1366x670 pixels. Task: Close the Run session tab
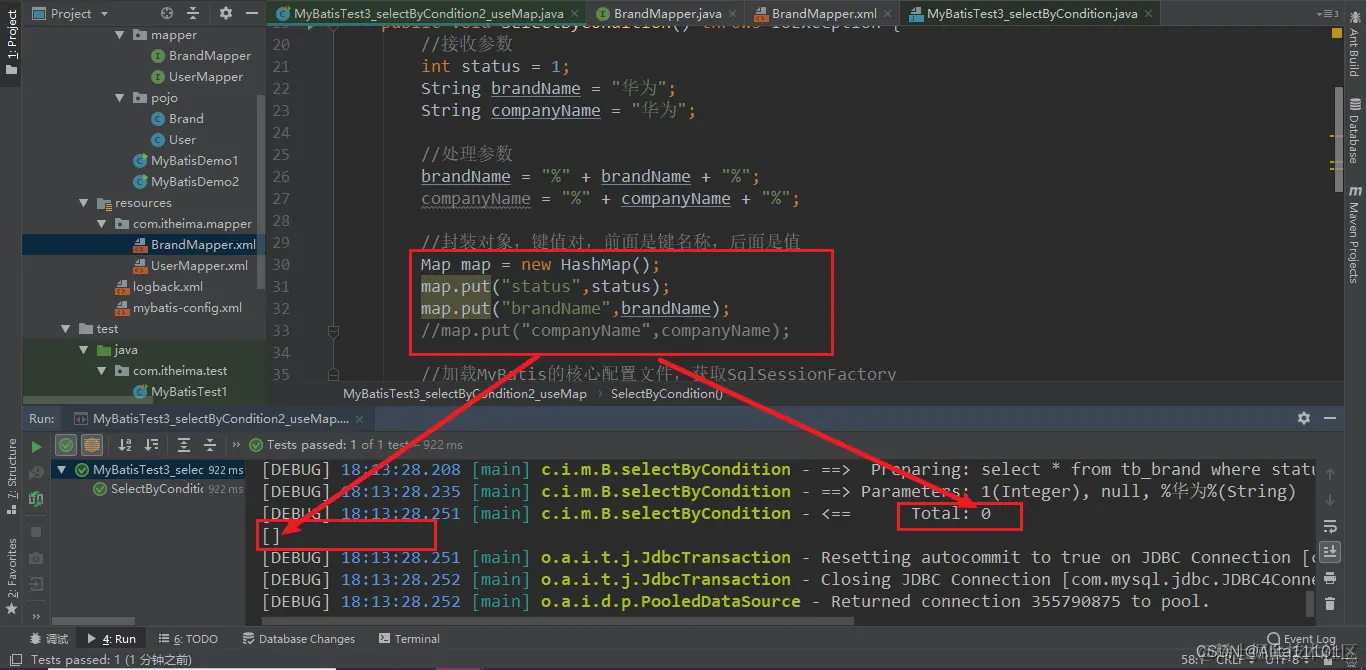(x=360, y=419)
